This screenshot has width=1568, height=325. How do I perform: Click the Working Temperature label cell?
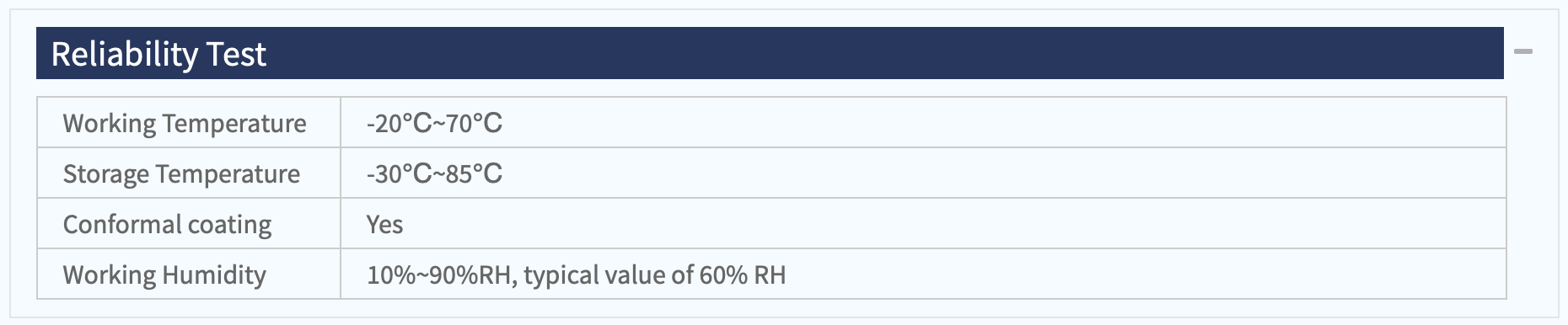[189, 123]
